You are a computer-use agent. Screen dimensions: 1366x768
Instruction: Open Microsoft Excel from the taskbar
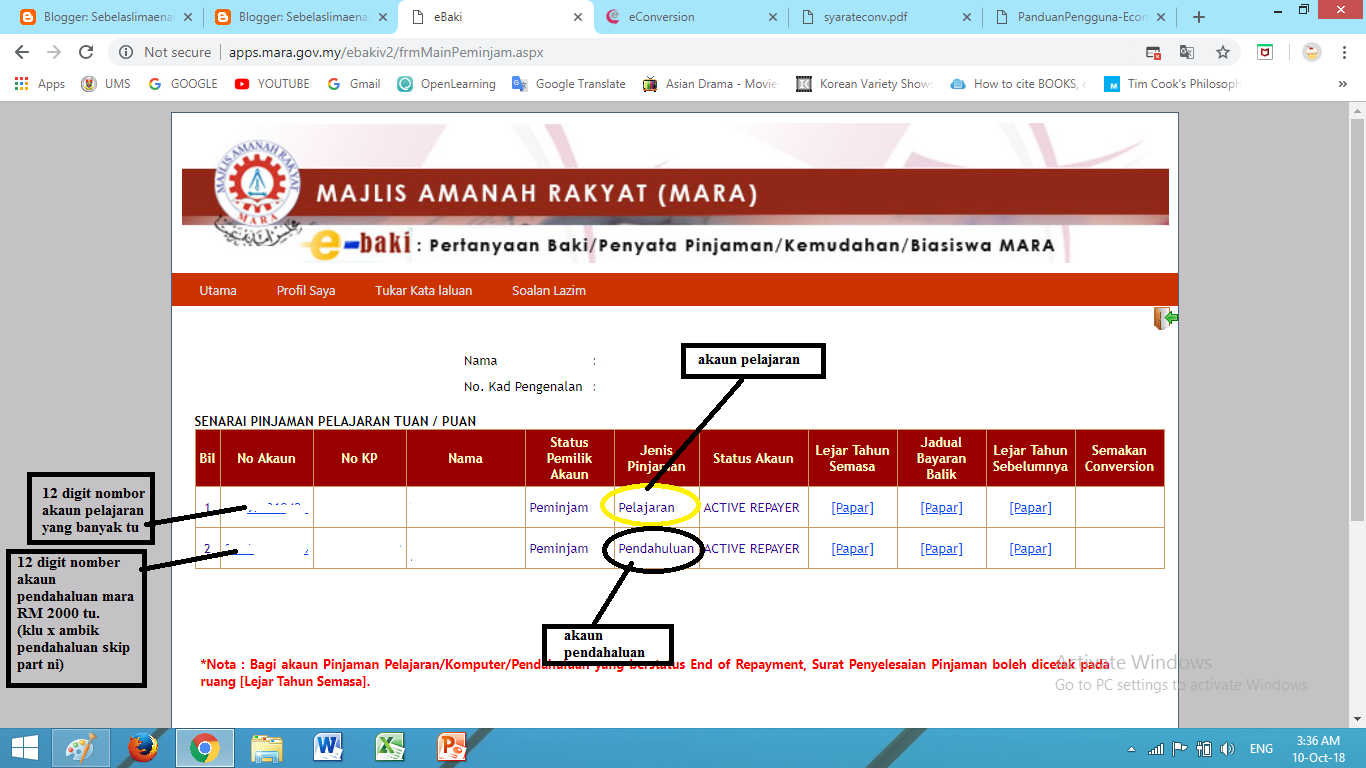[390, 748]
